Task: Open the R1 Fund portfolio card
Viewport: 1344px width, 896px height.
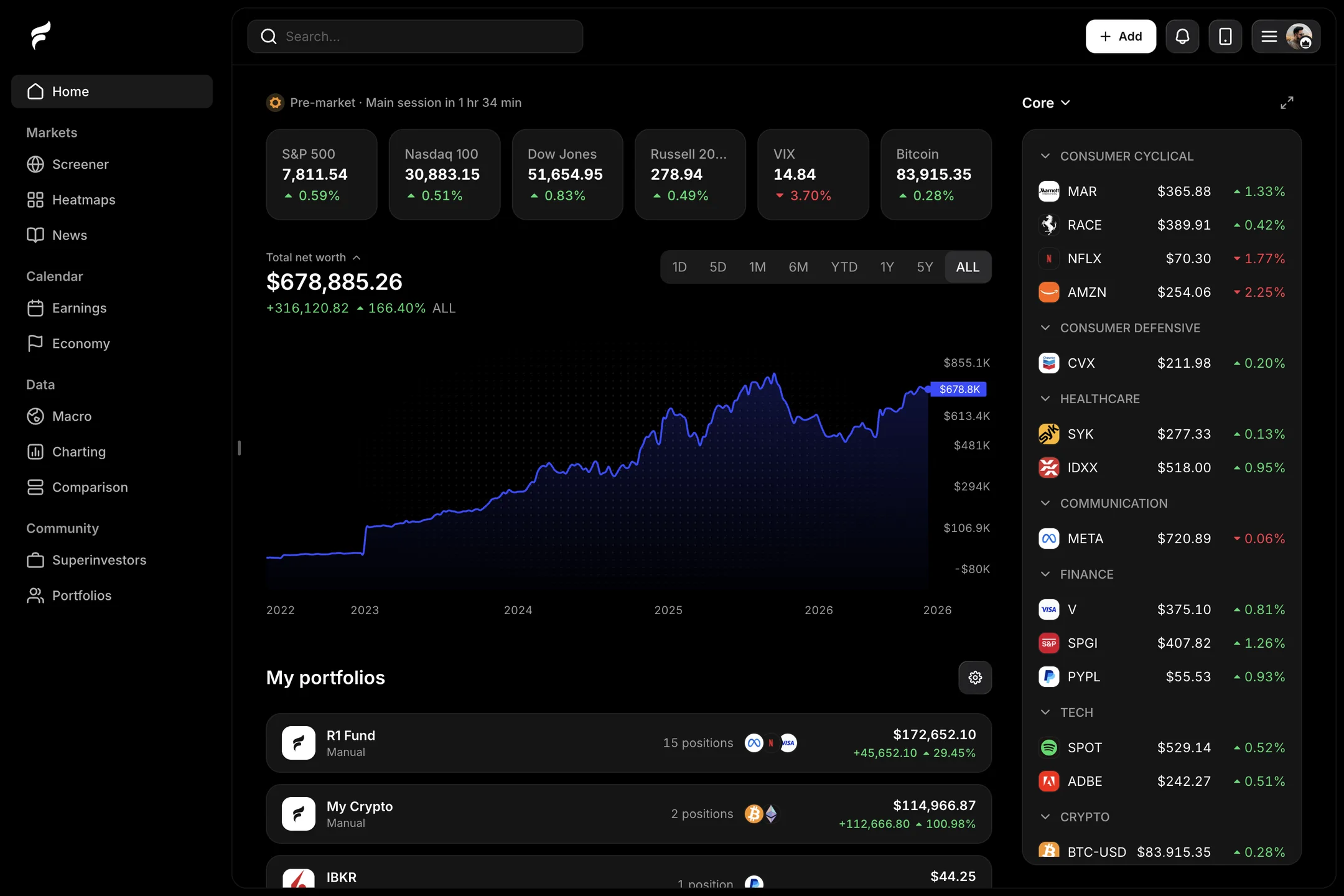Action: click(628, 743)
